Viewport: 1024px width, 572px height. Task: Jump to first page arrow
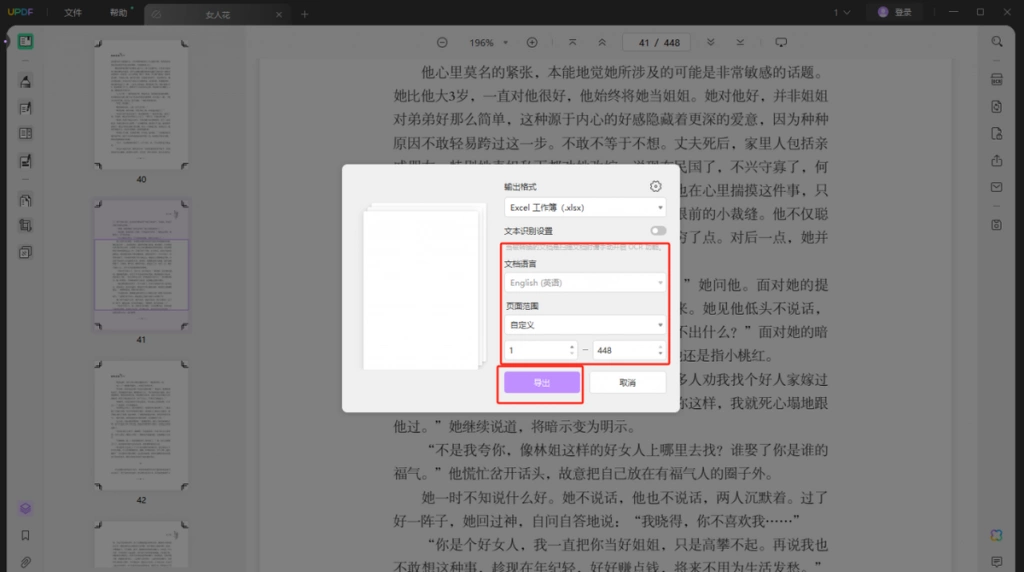coord(572,42)
